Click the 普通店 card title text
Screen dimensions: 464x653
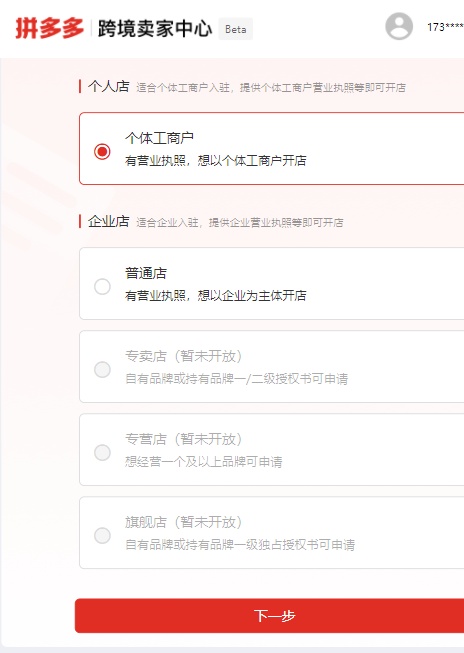click(x=146, y=273)
